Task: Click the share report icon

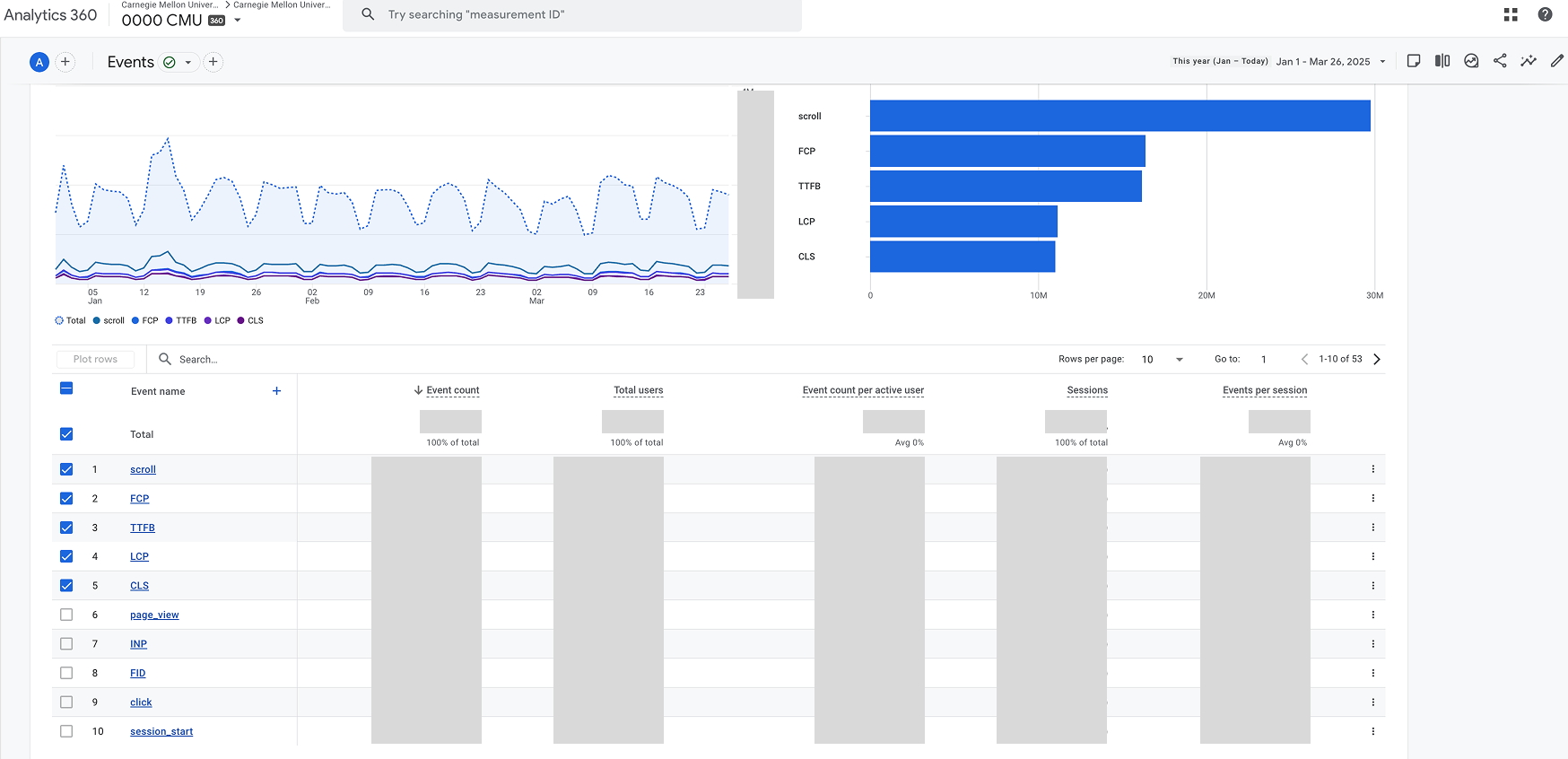Action: tap(1500, 61)
